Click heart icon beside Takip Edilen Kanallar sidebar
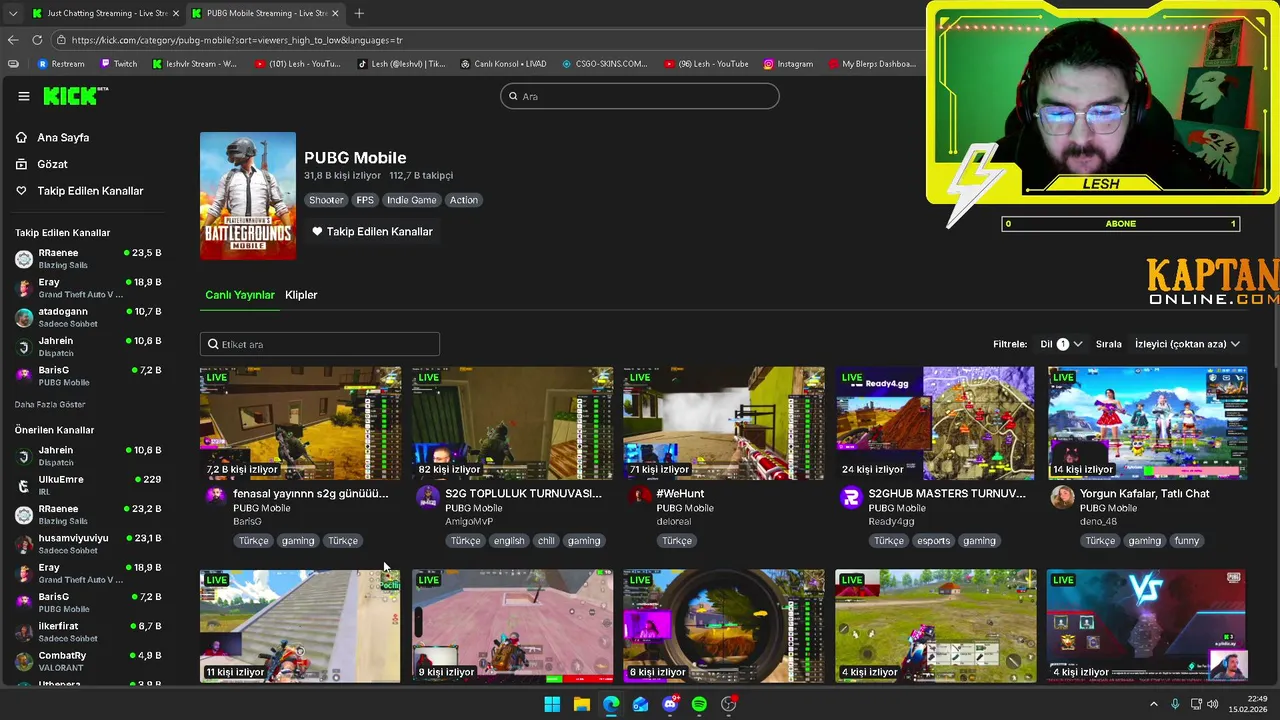This screenshot has width=1280, height=720. point(21,191)
